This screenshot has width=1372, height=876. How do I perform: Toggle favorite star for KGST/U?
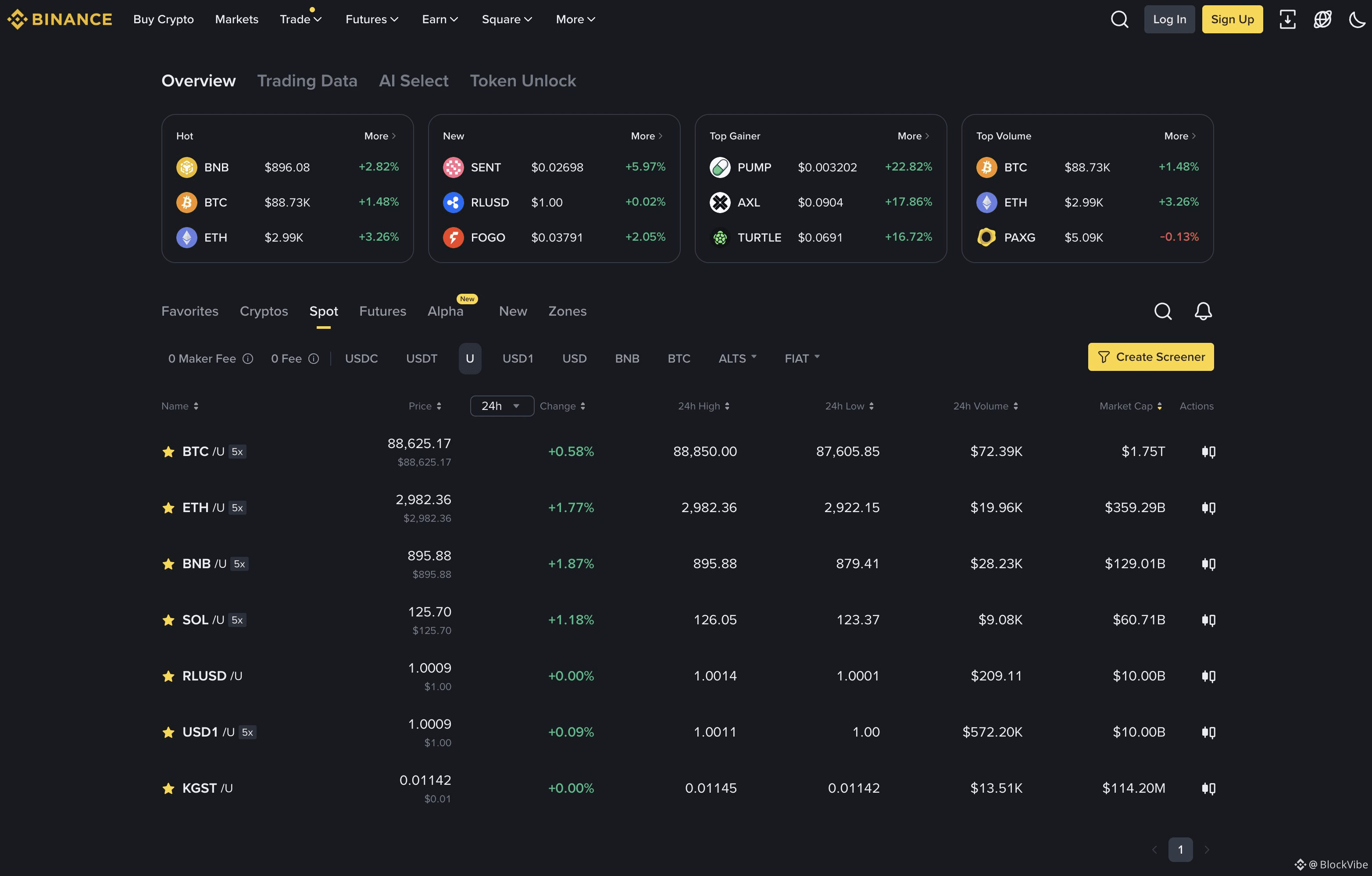[168, 788]
